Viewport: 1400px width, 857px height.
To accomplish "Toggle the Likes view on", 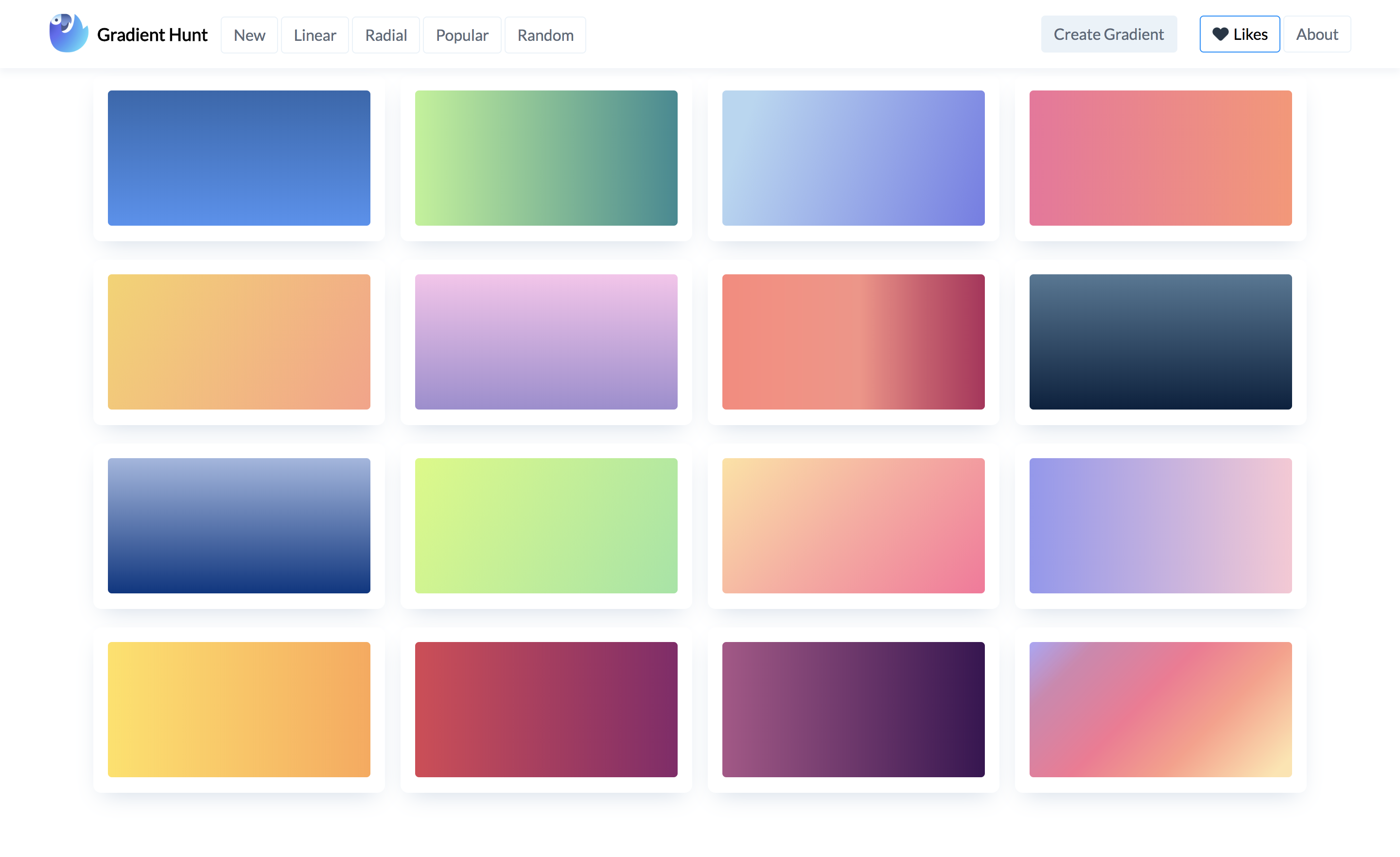I will pos(1239,34).
